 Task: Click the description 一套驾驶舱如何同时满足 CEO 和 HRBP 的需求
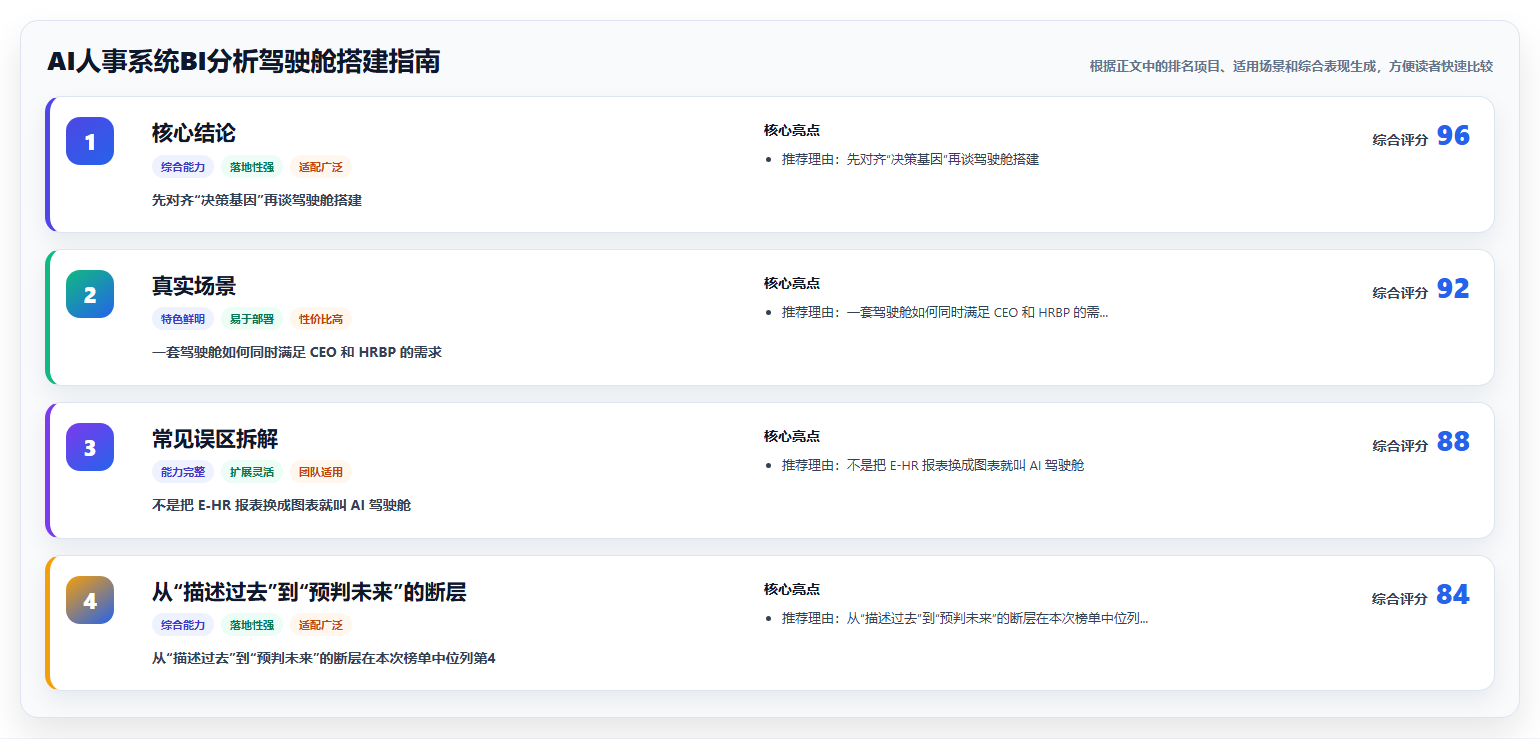pyautogui.click(x=297, y=352)
